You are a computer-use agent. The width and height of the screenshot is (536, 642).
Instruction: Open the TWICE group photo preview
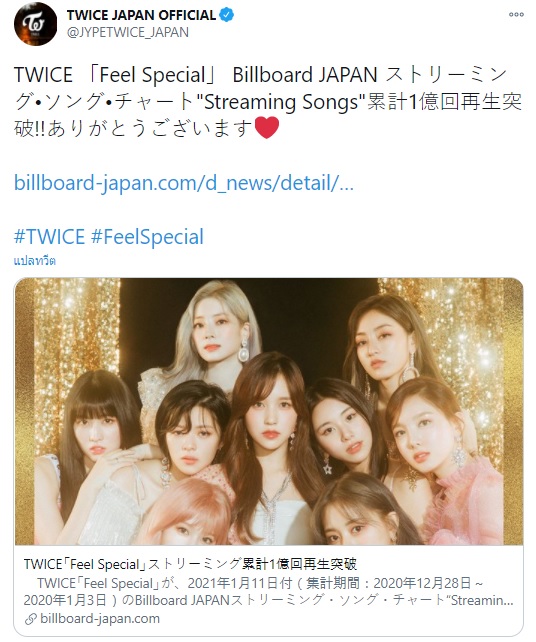coord(269,411)
